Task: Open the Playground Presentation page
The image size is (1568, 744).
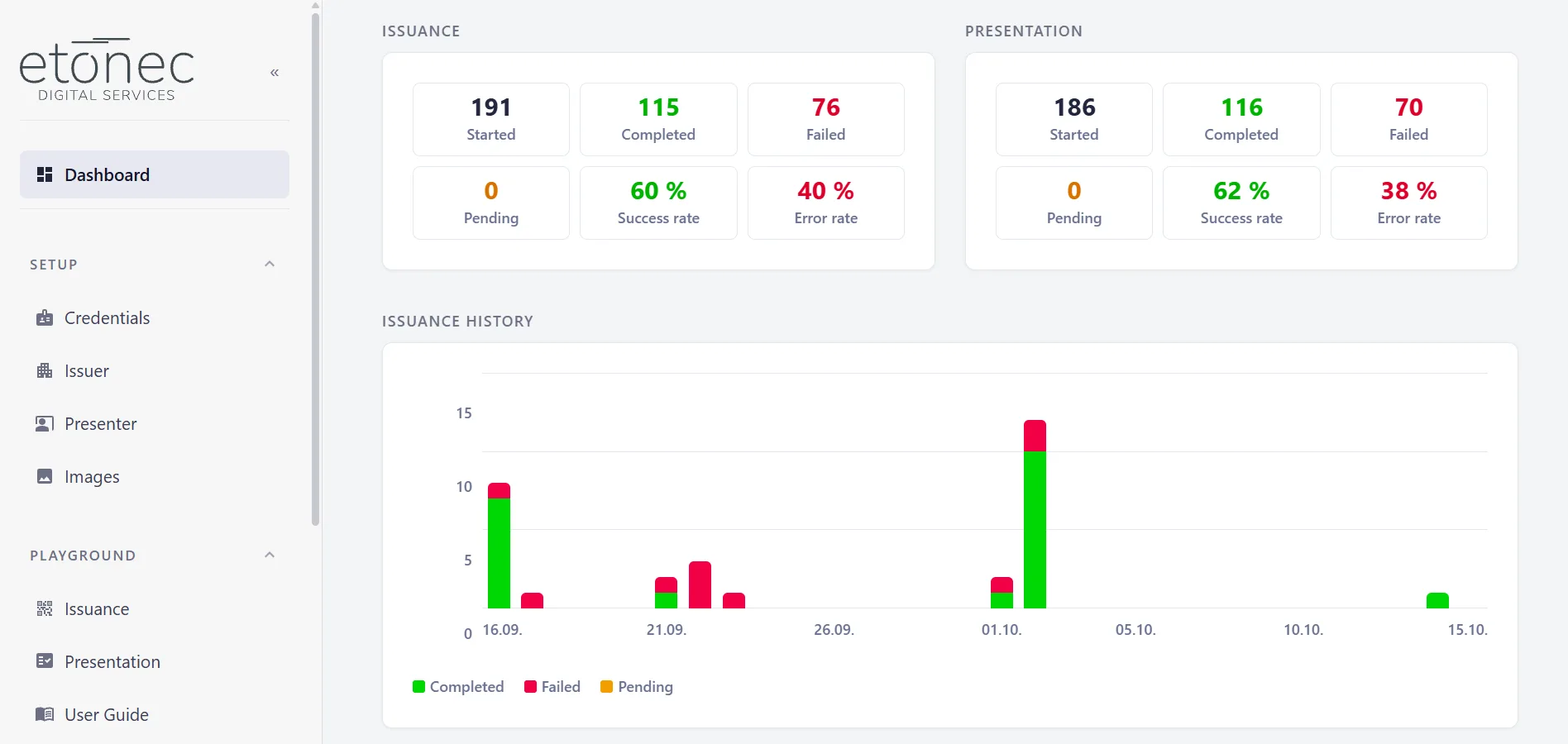Action: (x=155, y=662)
